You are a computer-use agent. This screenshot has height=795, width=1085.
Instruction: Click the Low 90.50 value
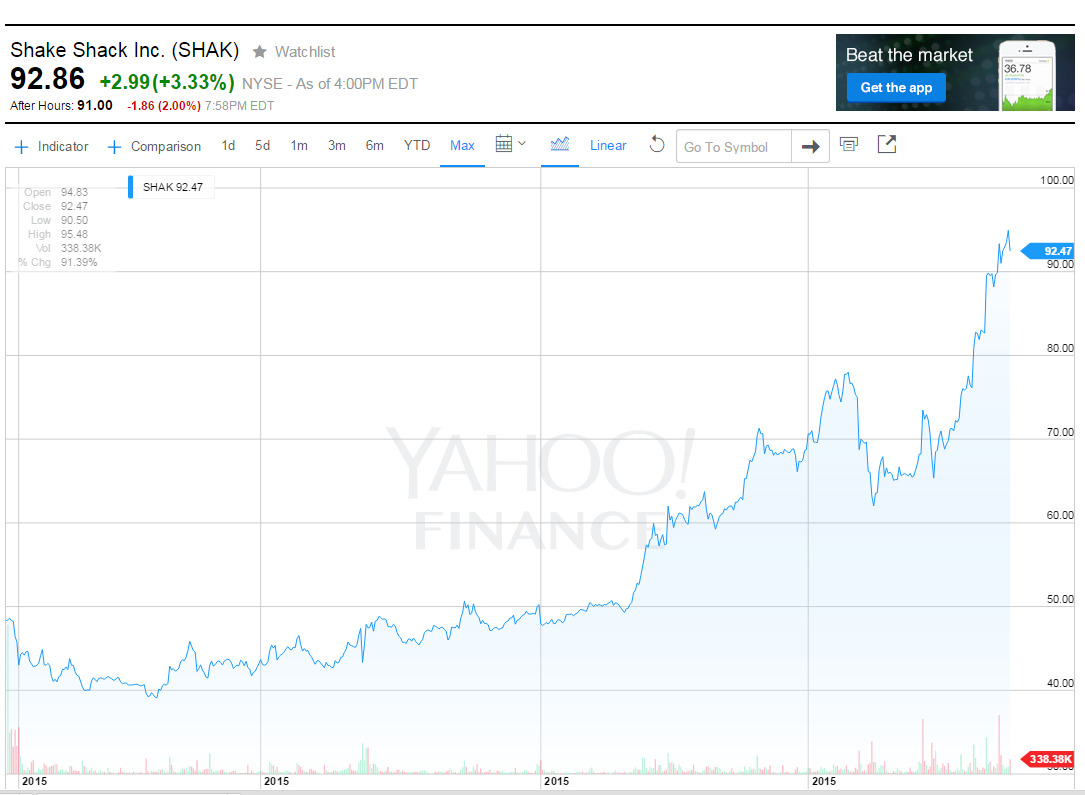[74, 220]
